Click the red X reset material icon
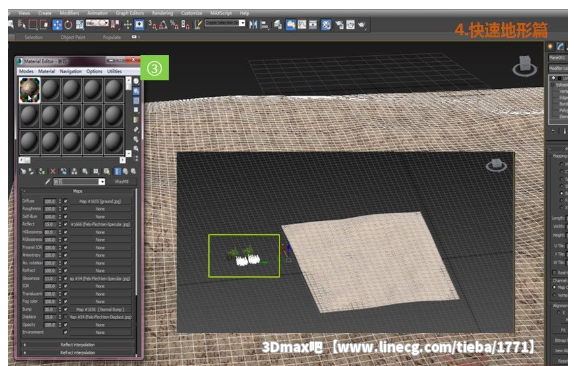This screenshot has height=366, width=574. click(x=53, y=171)
